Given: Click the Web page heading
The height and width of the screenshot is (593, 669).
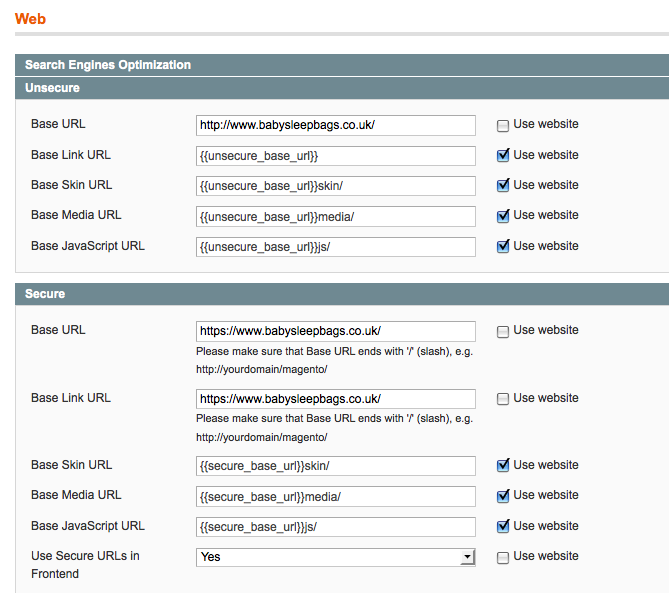Looking at the screenshot, I should (x=30, y=19).
